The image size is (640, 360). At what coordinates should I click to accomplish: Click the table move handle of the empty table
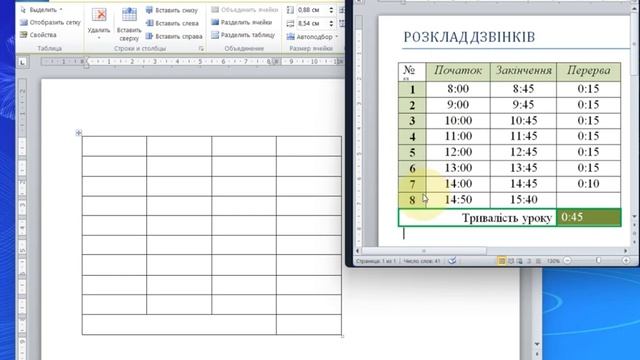79,133
